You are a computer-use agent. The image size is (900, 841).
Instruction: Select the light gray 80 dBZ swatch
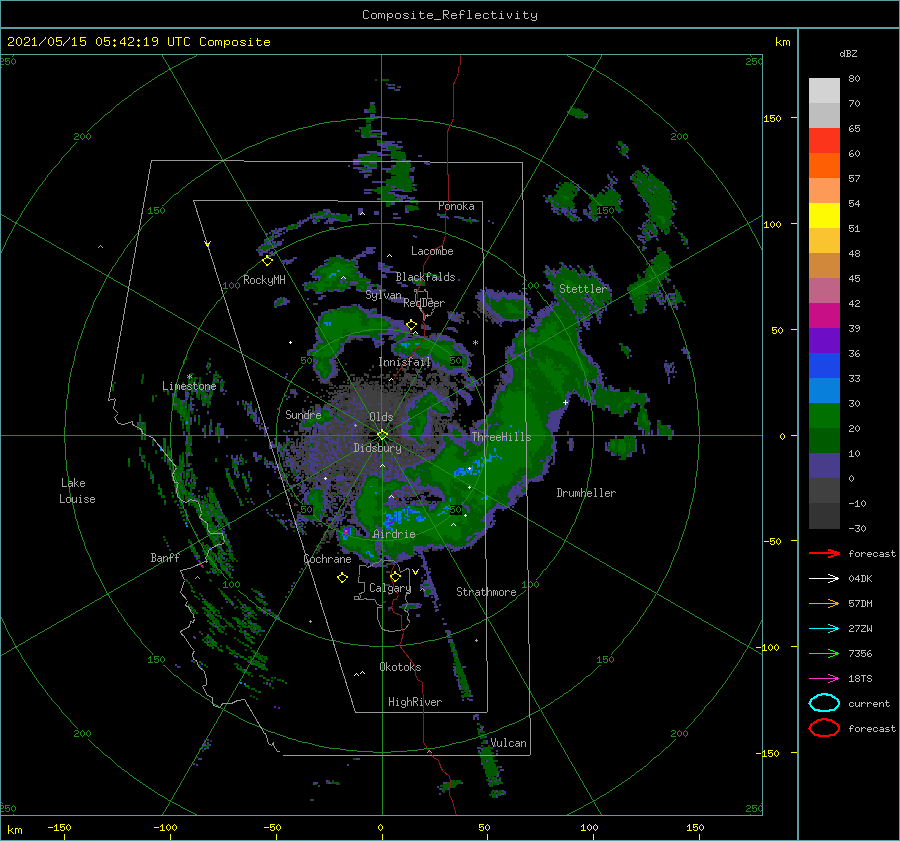coord(824,91)
